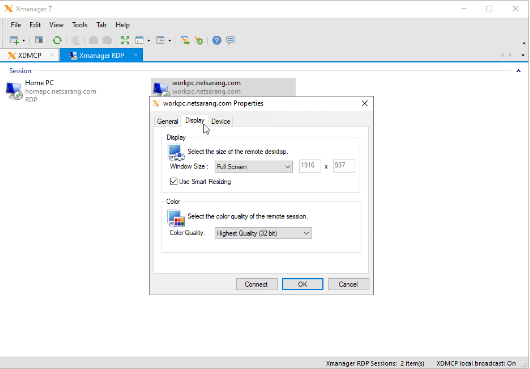Click the Xstart launcher toolbar icon
This screenshot has height=369, width=530.
pos(185,40)
